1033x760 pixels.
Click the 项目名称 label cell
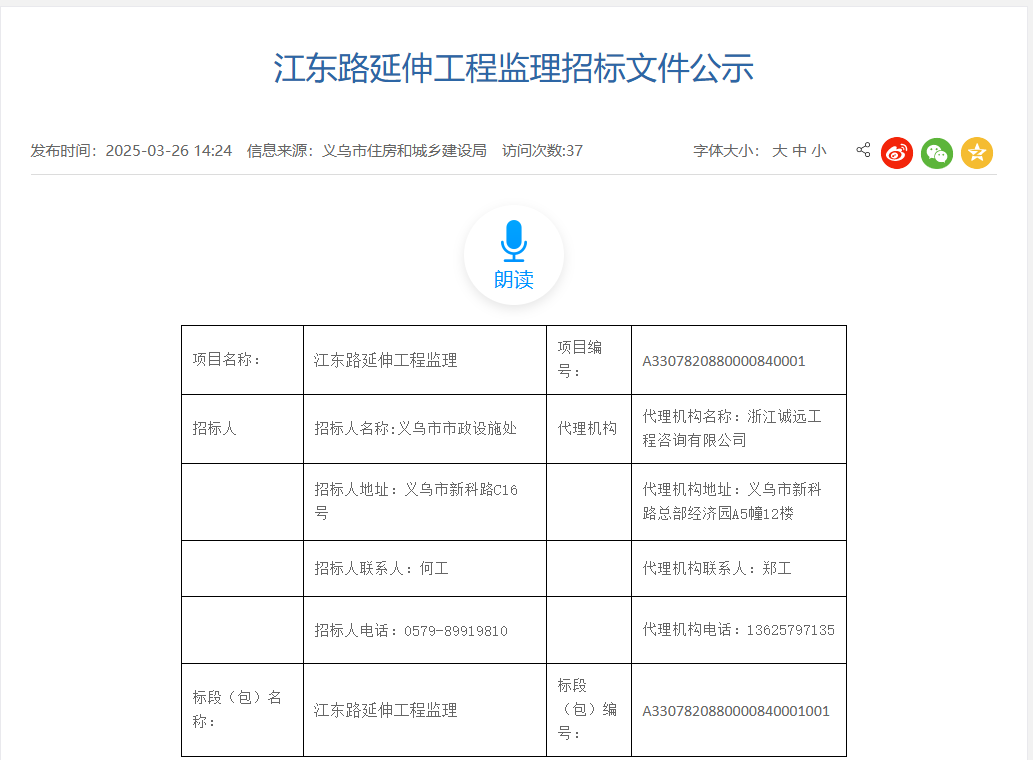pos(242,360)
